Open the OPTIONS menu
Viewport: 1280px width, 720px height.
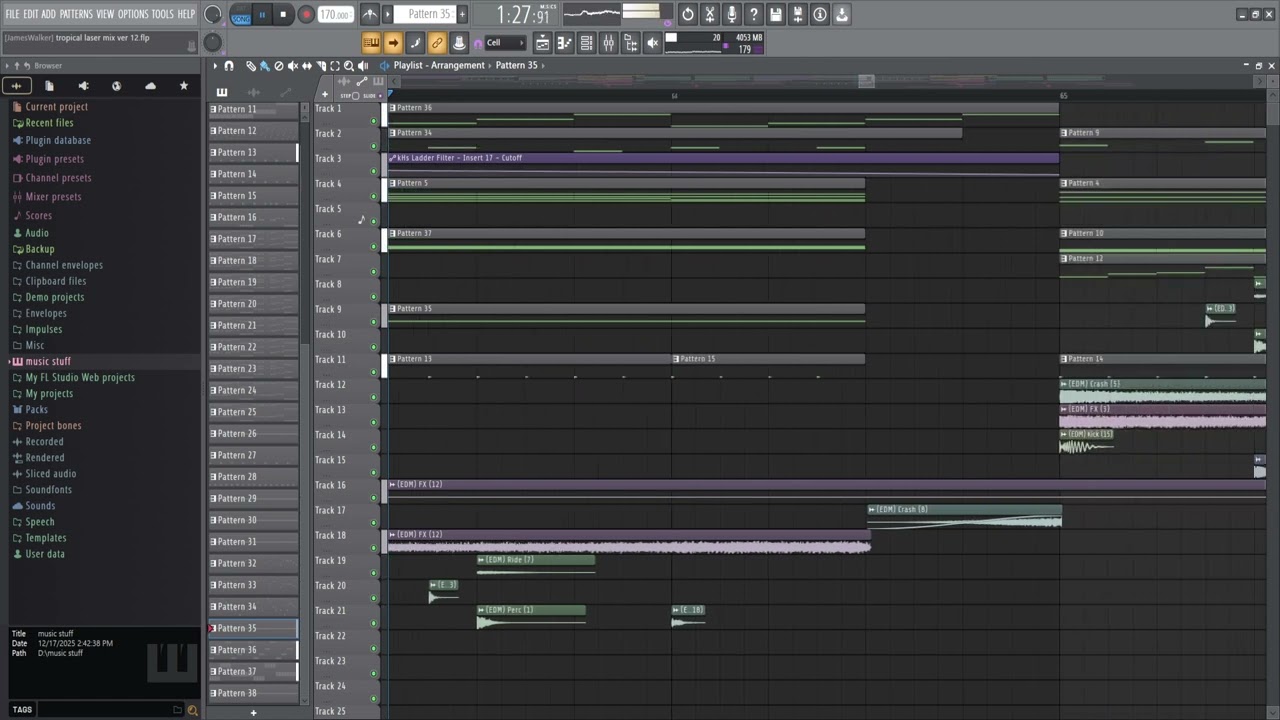pyautogui.click(x=133, y=14)
